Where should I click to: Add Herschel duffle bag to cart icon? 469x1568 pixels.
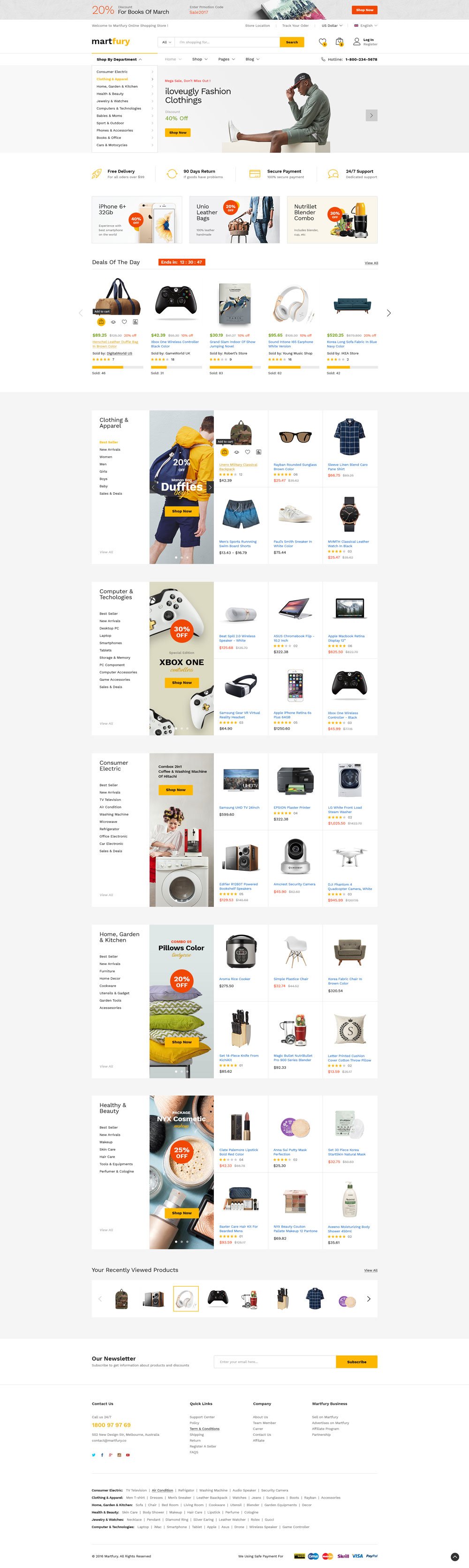101,321
